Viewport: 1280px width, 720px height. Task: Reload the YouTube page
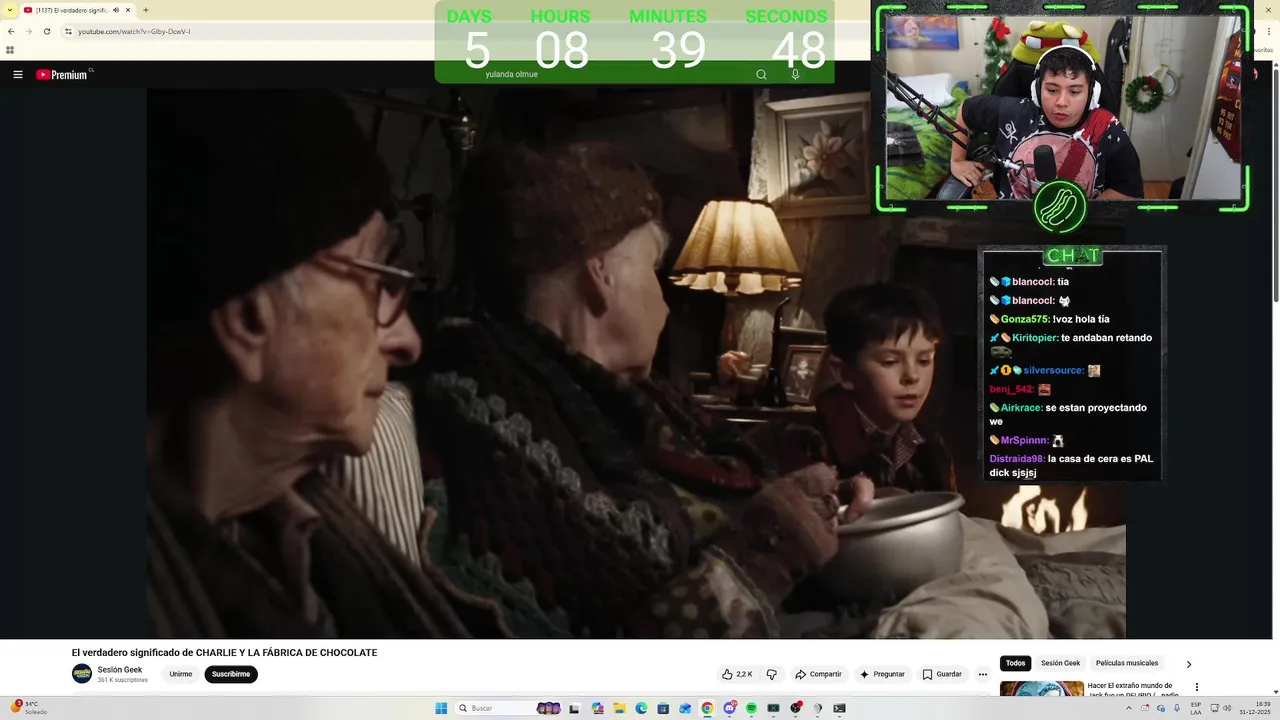[x=46, y=31]
